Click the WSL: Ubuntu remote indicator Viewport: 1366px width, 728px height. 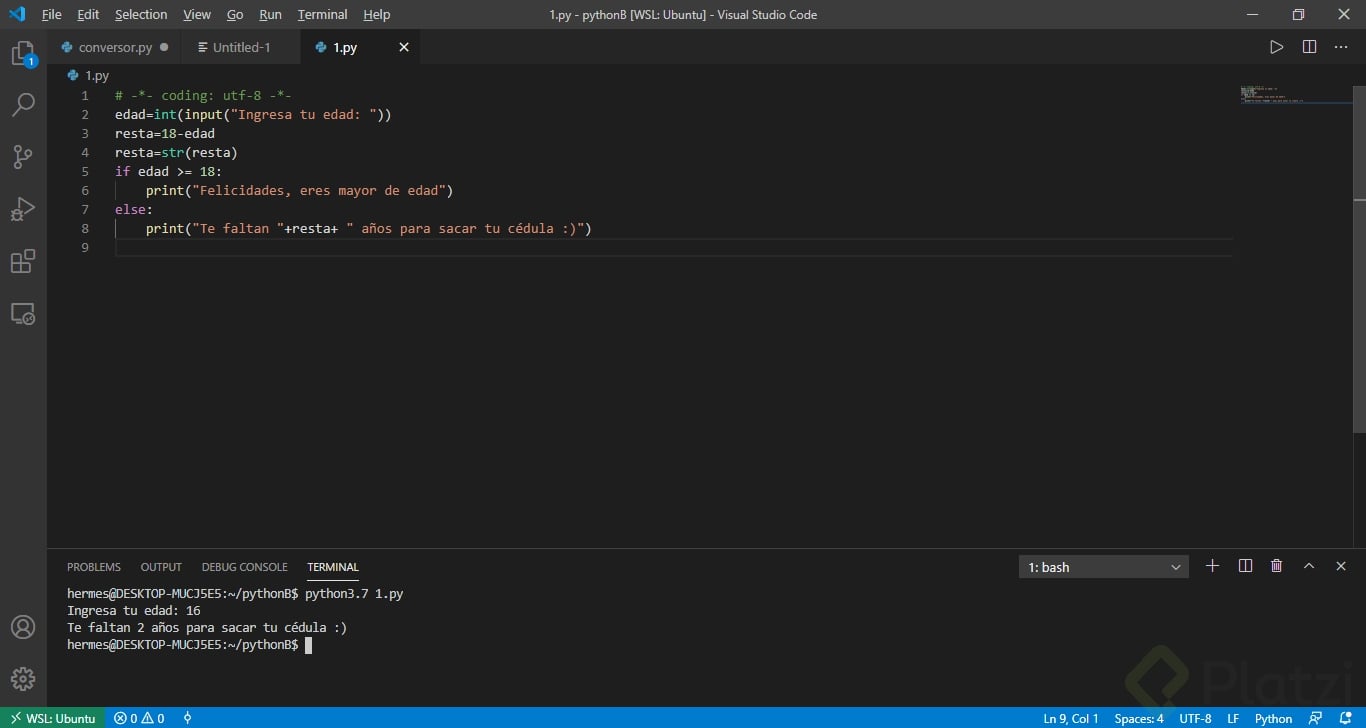53,718
